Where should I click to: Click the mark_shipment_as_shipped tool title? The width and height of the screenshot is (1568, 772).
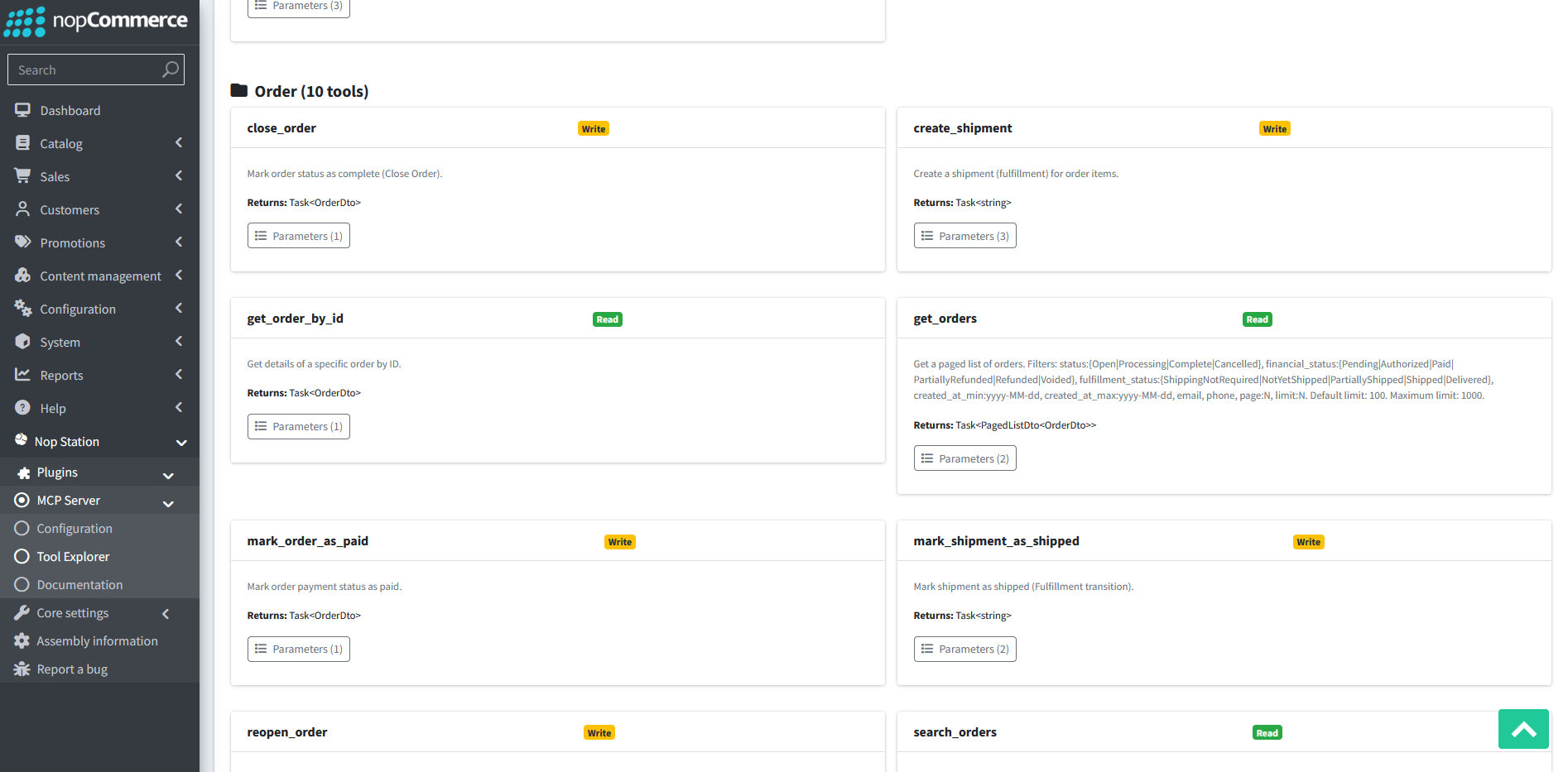pyautogui.click(x=996, y=541)
